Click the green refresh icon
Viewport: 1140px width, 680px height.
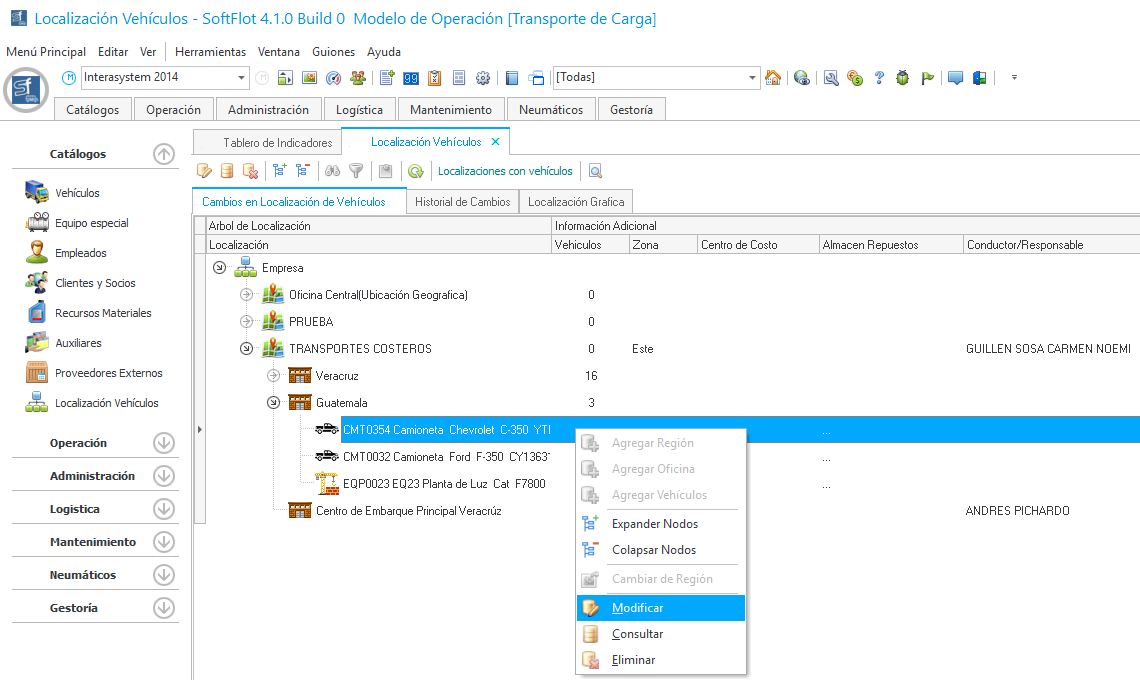point(415,171)
